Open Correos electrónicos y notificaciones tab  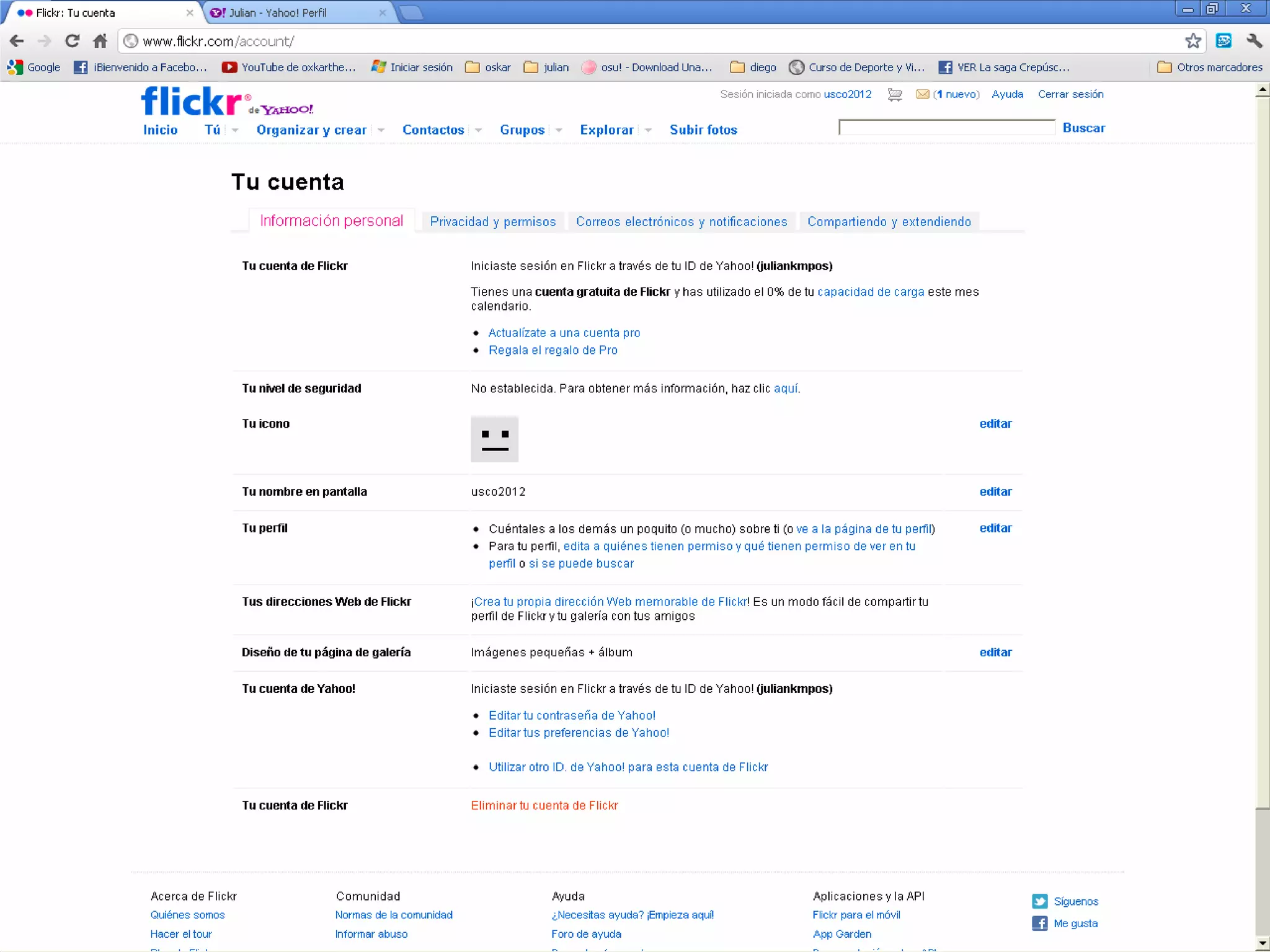(682, 222)
